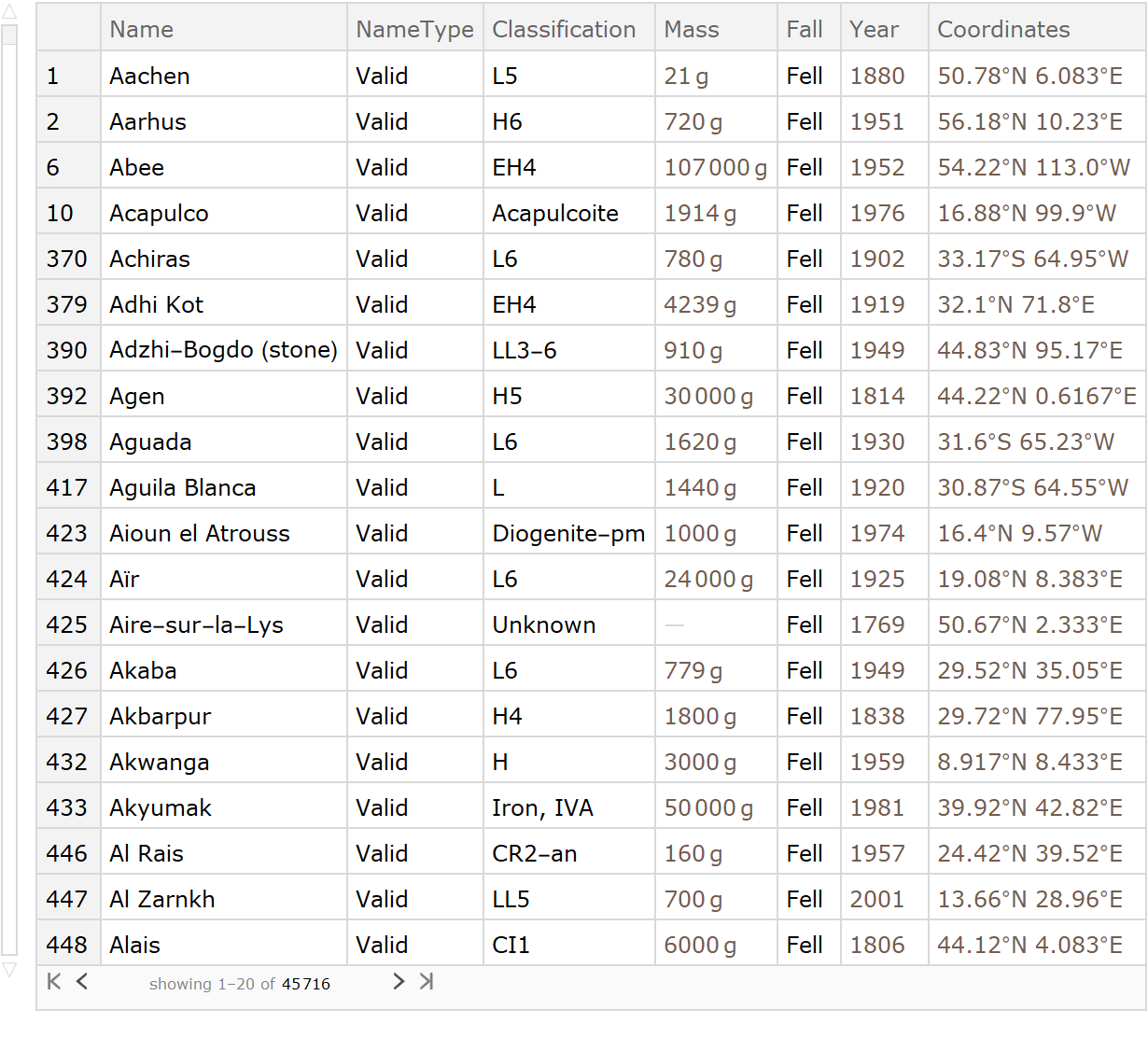Select the Name column header
The width and height of the screenshot is (1148, 1038).
pos(141,29)
